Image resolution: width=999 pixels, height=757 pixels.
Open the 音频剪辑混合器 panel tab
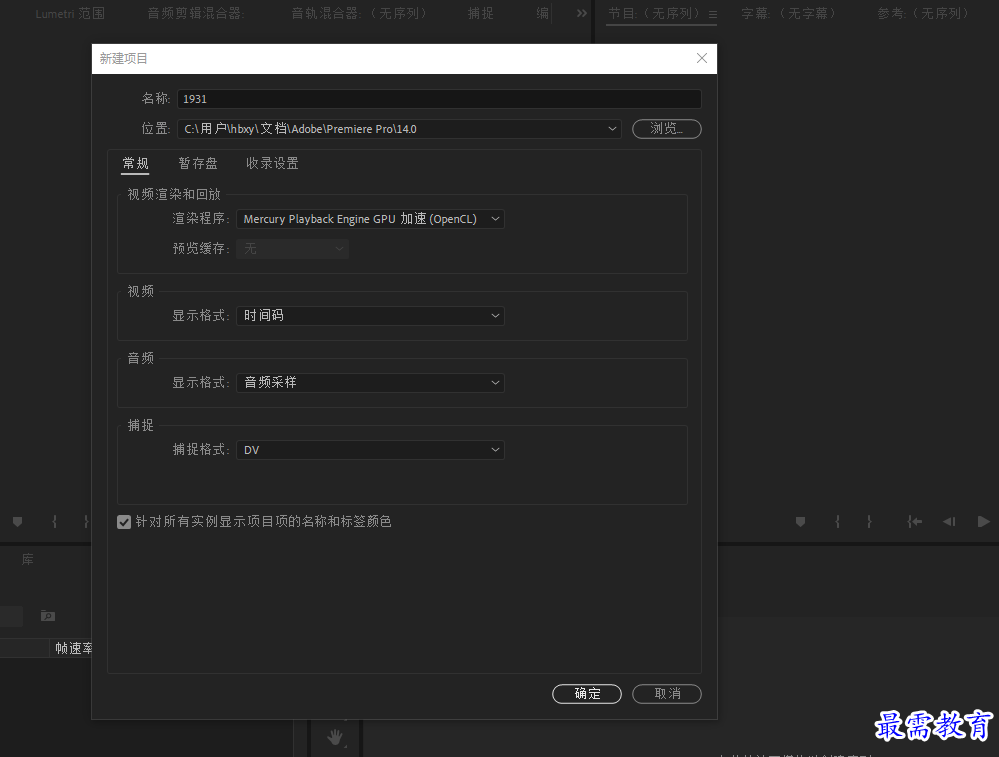[196, 13]
